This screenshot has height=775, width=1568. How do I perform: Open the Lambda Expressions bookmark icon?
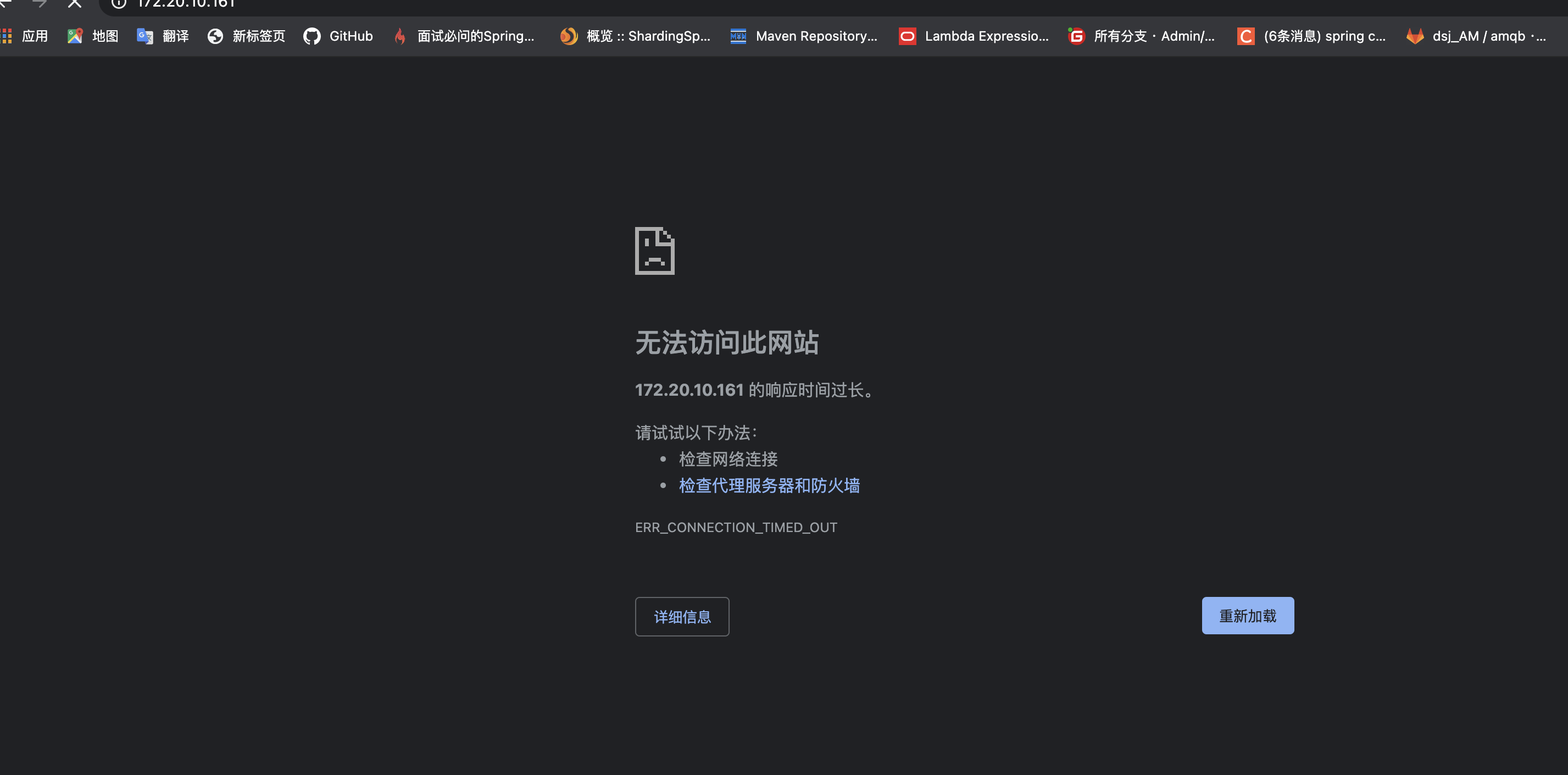coord(908,36)
